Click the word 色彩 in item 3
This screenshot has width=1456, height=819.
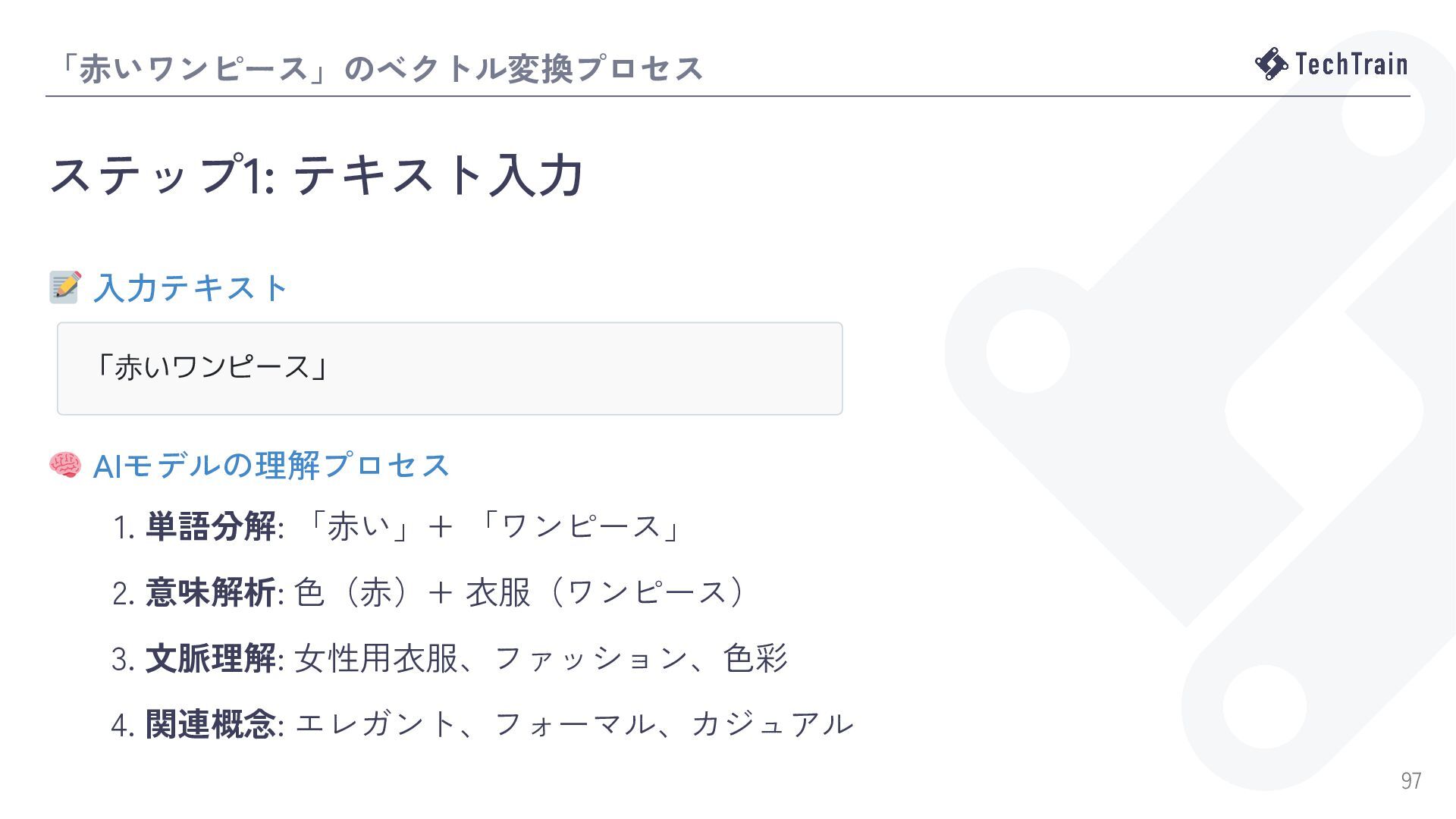click(755, 658)
